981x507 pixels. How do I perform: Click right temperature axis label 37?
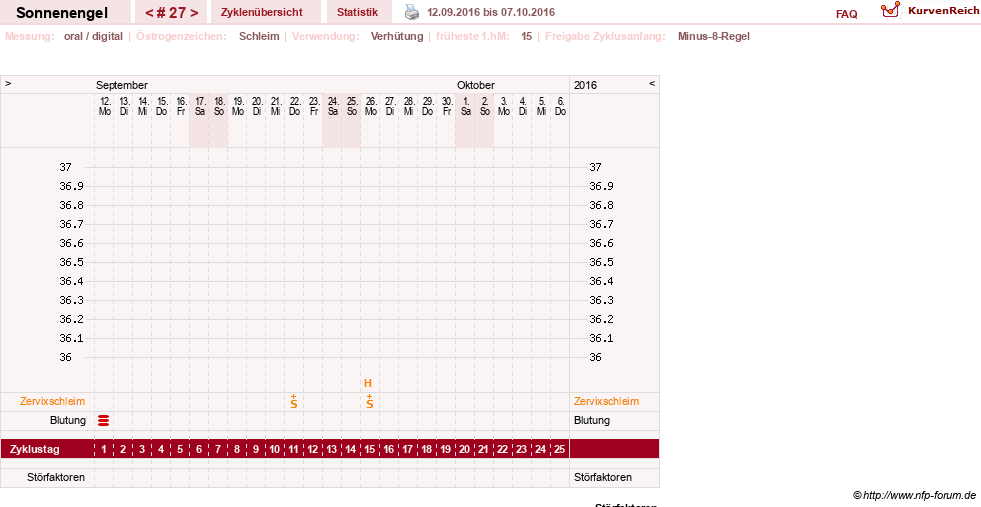[595, 167]
